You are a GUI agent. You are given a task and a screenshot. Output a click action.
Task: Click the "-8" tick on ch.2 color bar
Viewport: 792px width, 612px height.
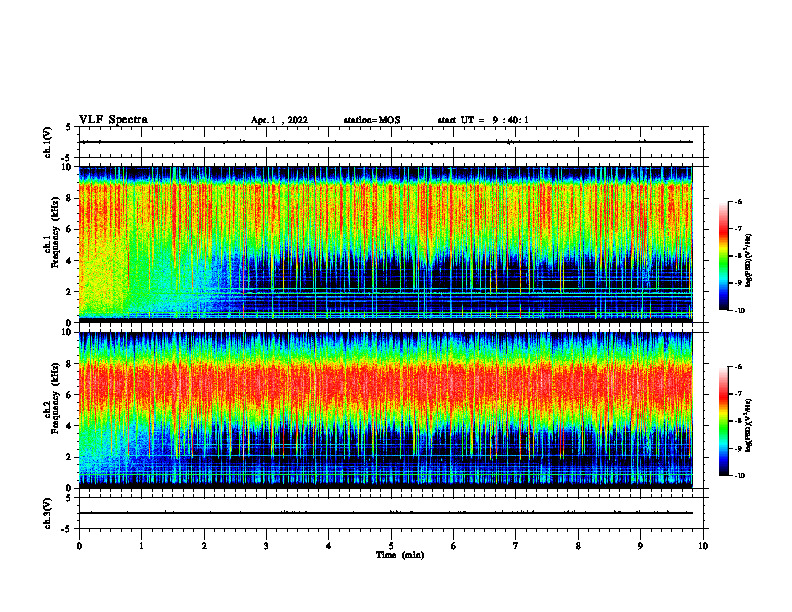738,421
